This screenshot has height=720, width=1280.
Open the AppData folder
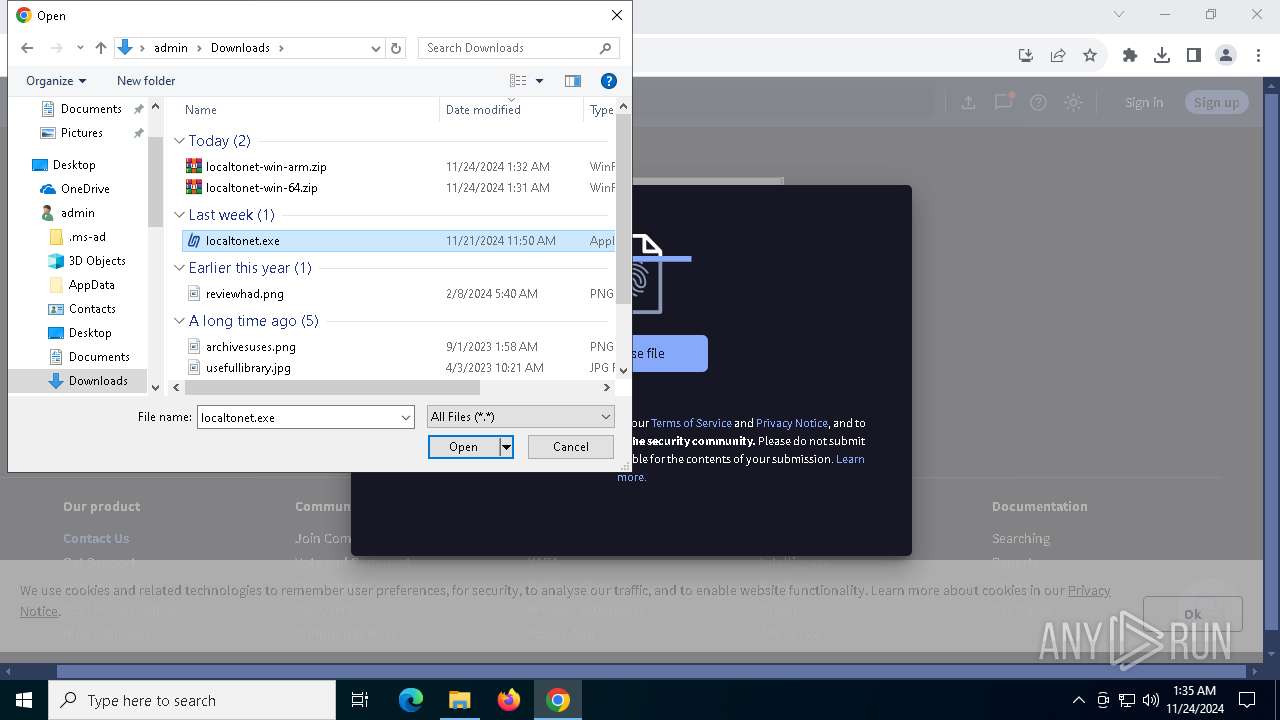pos(91,285)
